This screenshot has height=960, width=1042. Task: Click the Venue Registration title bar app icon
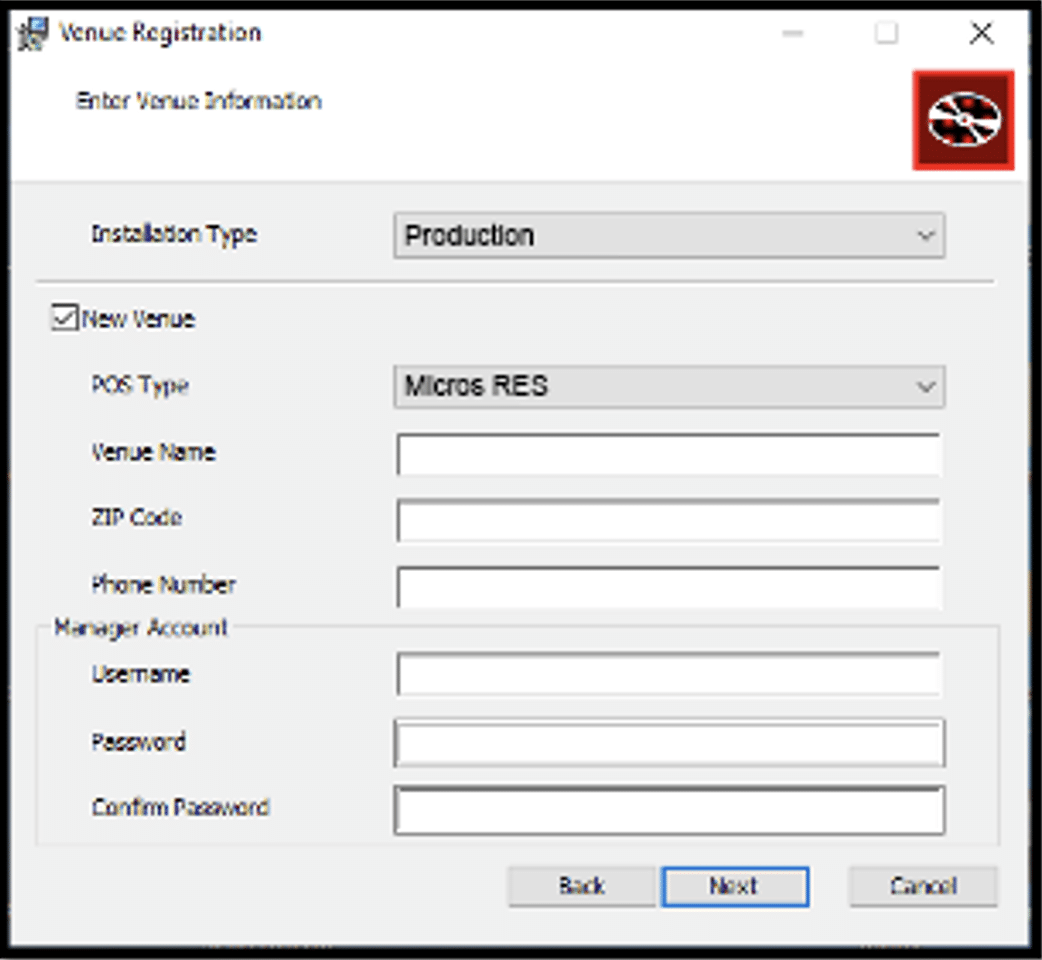click(x=33, y=33)
